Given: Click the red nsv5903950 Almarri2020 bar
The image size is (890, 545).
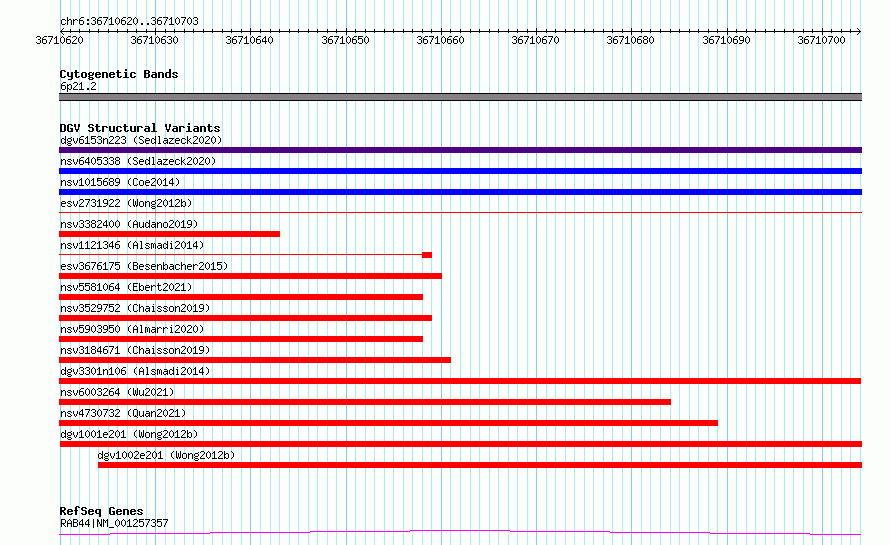Looking at the screenshot, I should (x=241, y=339).
